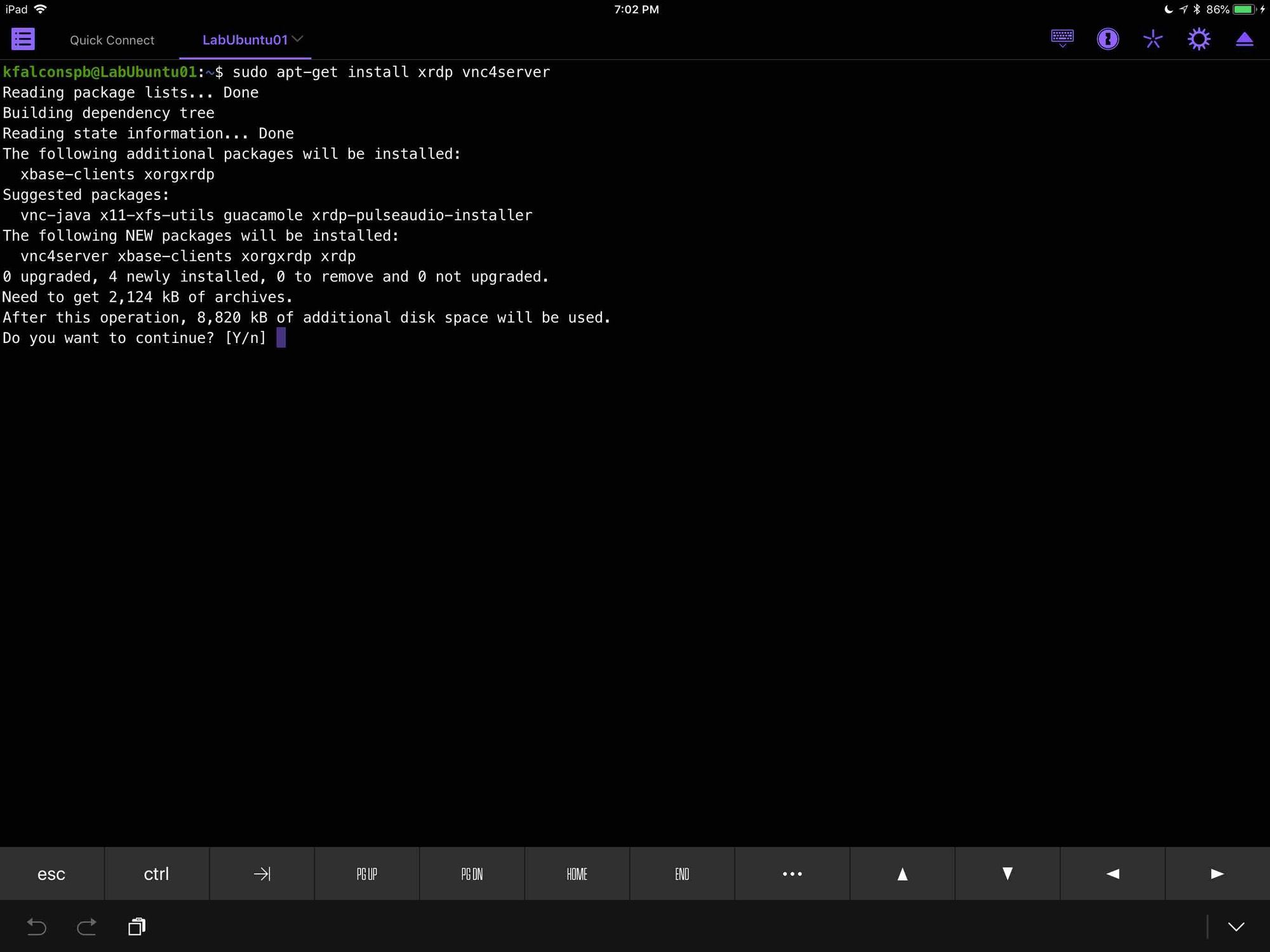Tap the END key
Image resolution: width=1270 pixels, height=952 pixels.
(x=682, y=874)
